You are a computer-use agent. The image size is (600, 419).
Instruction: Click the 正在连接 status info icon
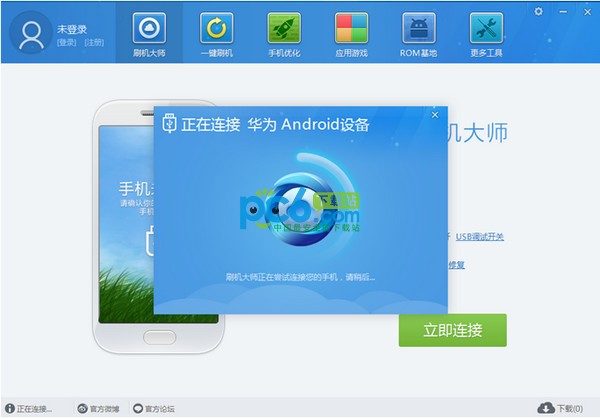point(10,408)
